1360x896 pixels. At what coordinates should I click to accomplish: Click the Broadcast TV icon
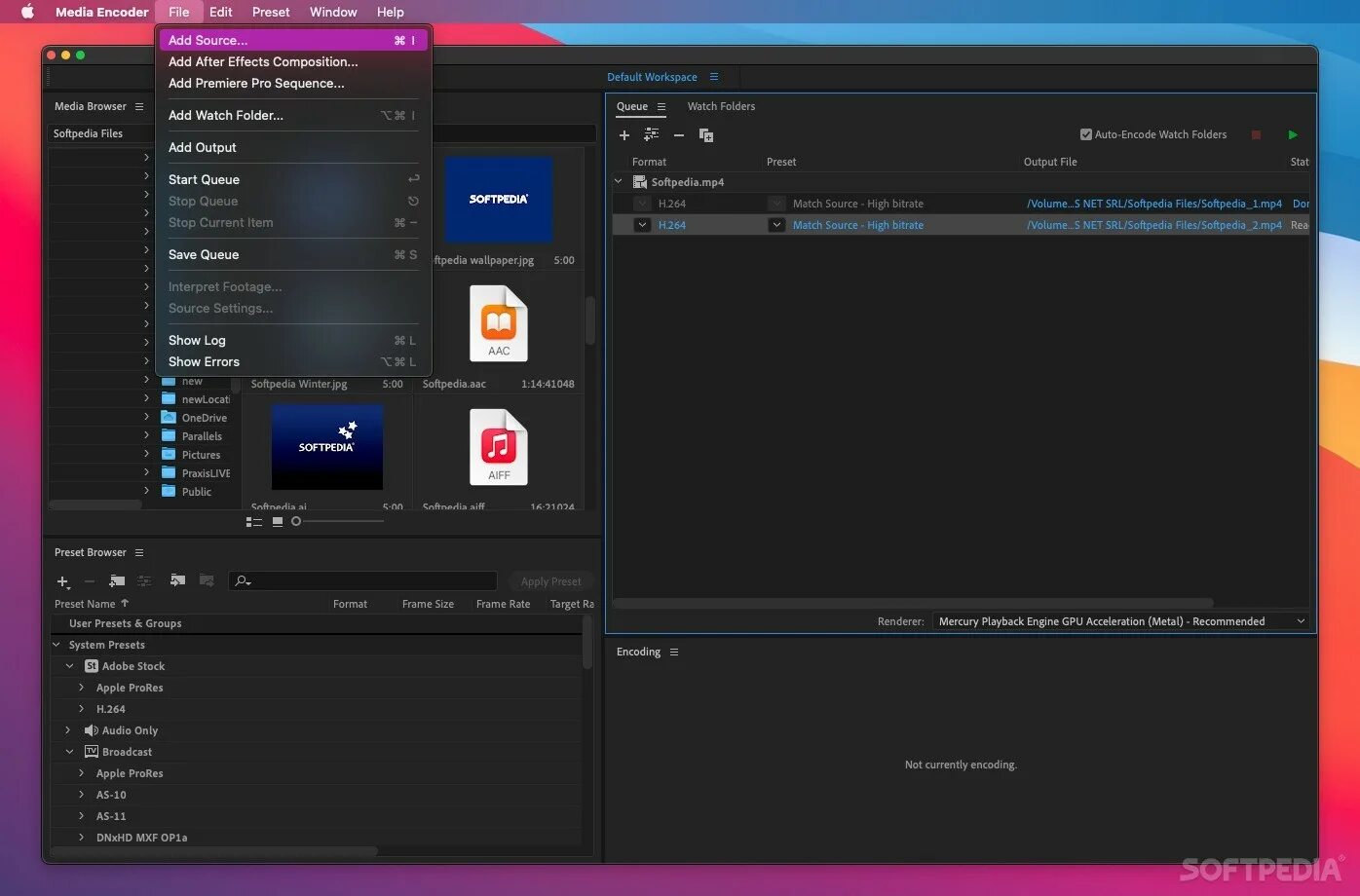pyautogui.click(x=92, y=752)
